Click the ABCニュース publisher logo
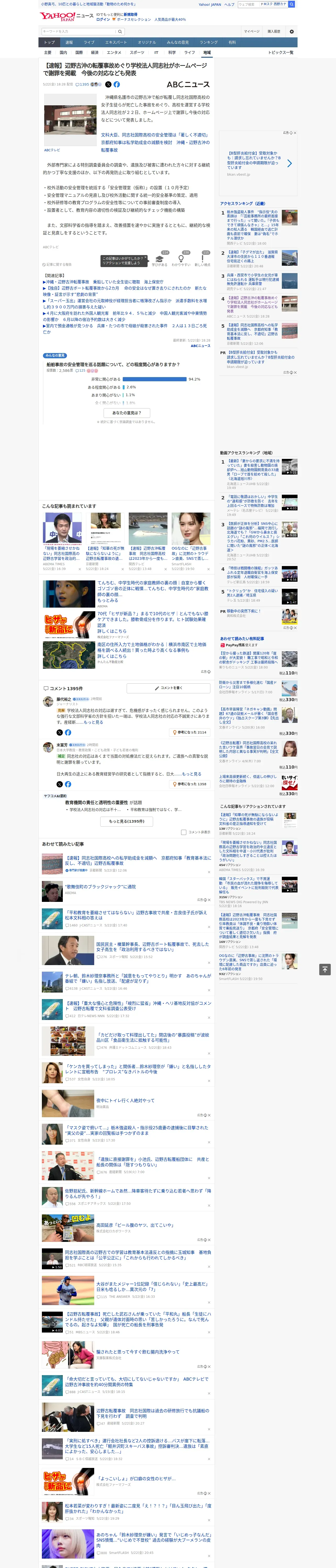The image size is (336, 1568). [188, 85]
